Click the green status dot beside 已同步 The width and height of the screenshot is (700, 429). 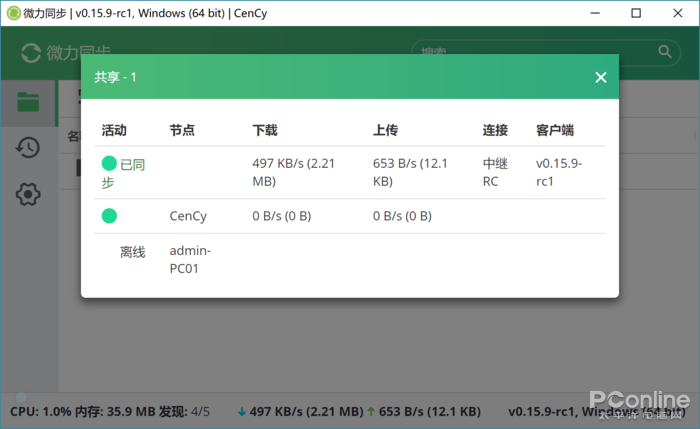pos(109,163)
